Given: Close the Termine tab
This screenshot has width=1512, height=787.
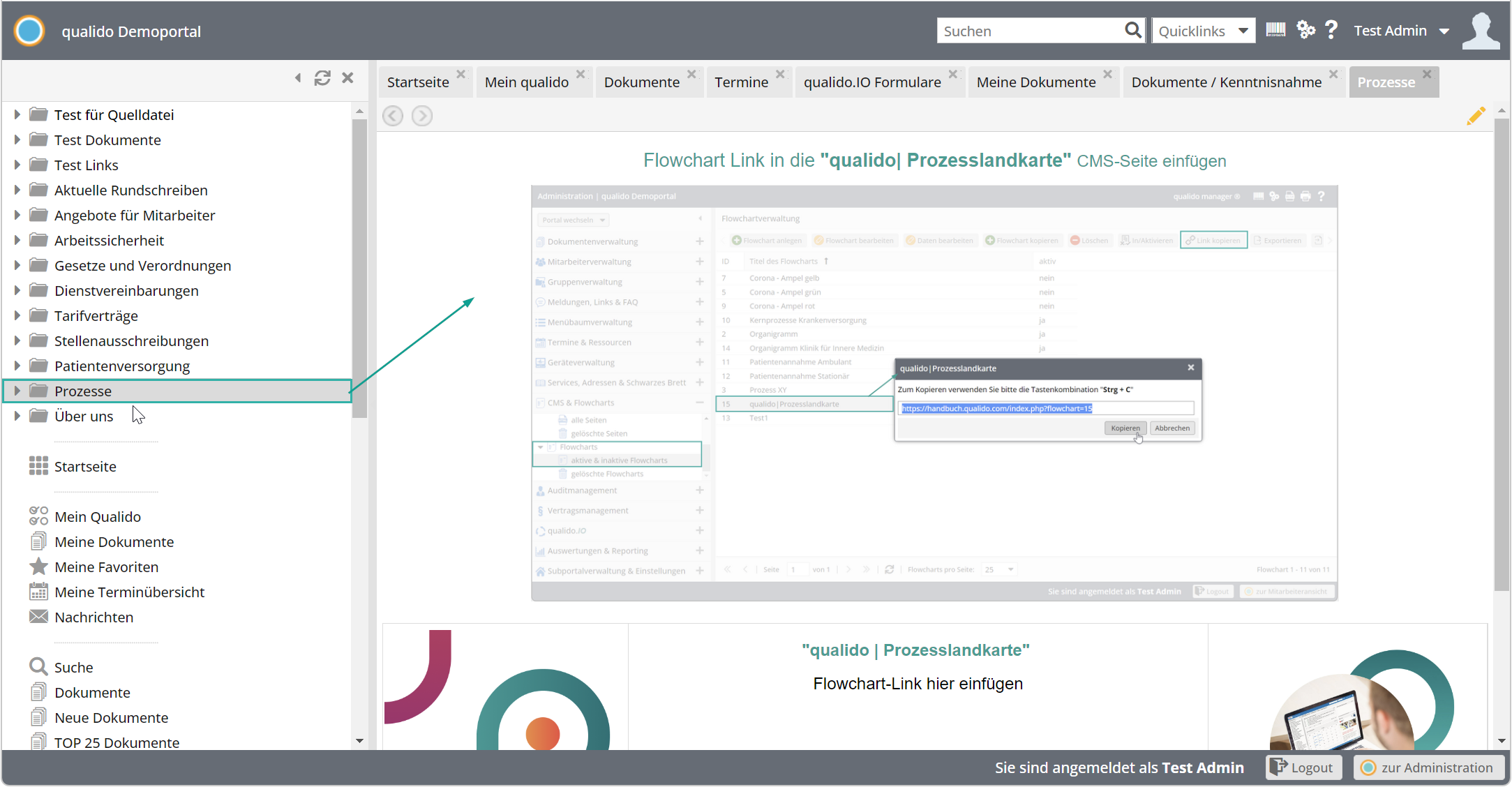Looking at the screenshot, I should pos(780,74).
